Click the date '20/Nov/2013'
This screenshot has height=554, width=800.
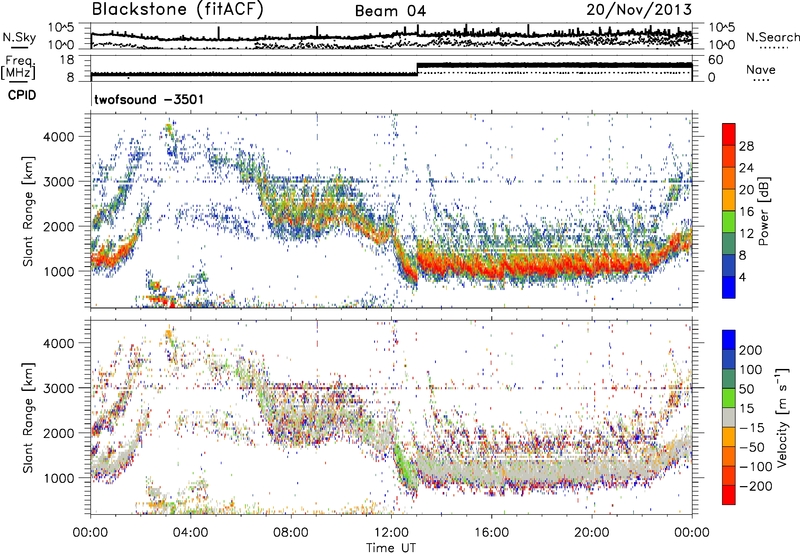click(639, 10)
